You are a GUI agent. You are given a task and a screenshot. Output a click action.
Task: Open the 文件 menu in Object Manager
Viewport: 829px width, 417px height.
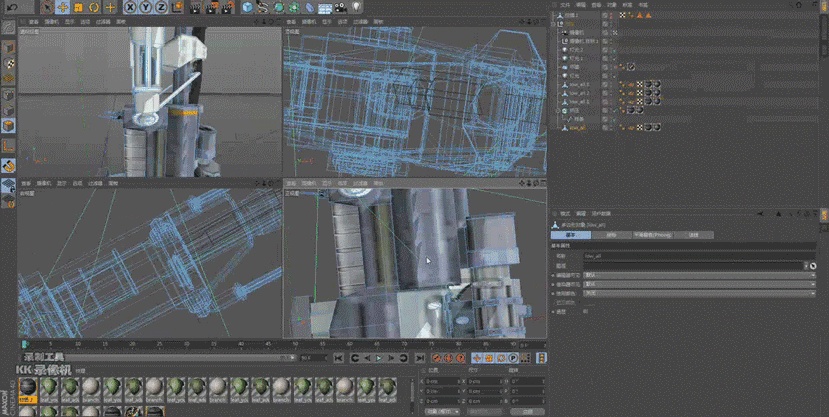click(565, 5)
